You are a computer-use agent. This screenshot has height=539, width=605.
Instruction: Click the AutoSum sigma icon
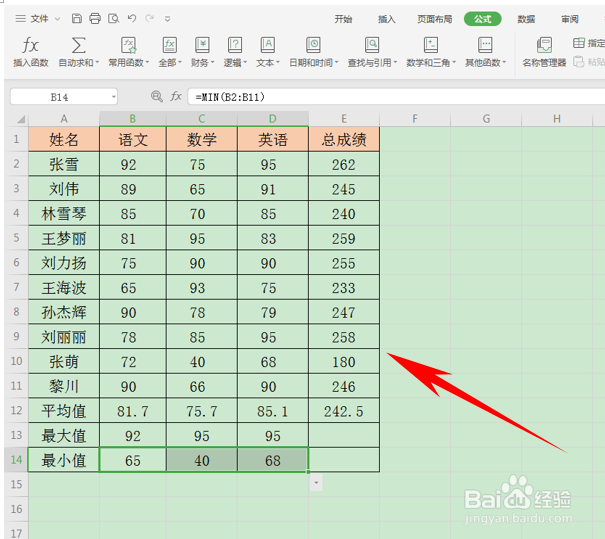pyautogui.click(x=78, y=46)
